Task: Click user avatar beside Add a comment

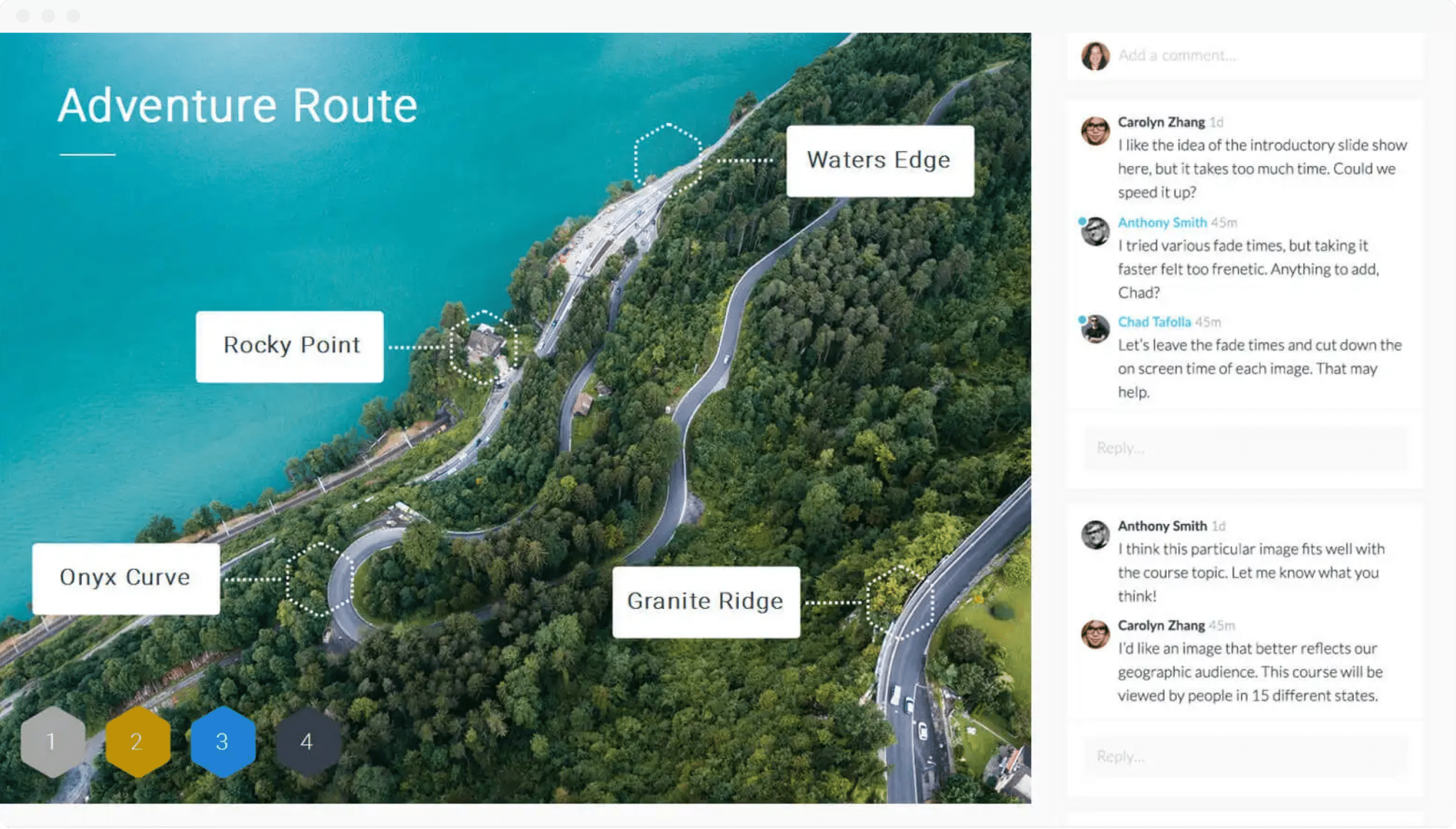Action: [1095, 56]
